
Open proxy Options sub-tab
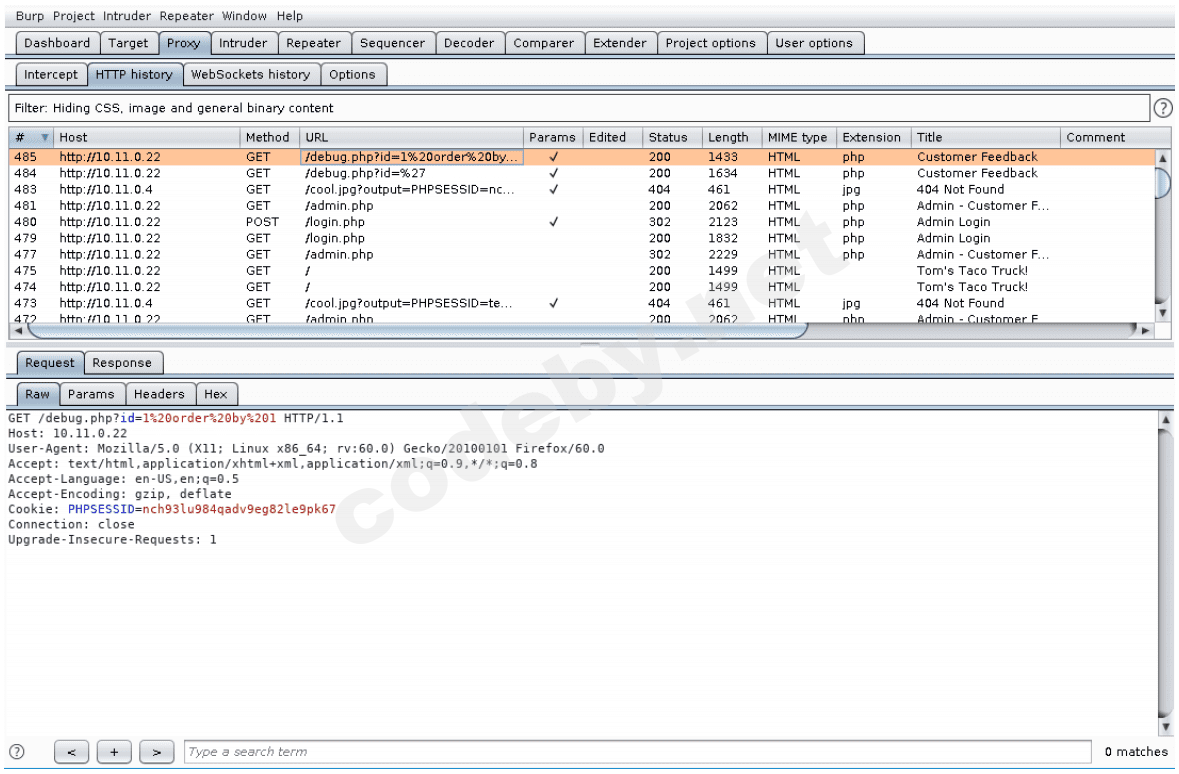pyautogui.click(x=352, y=74)
